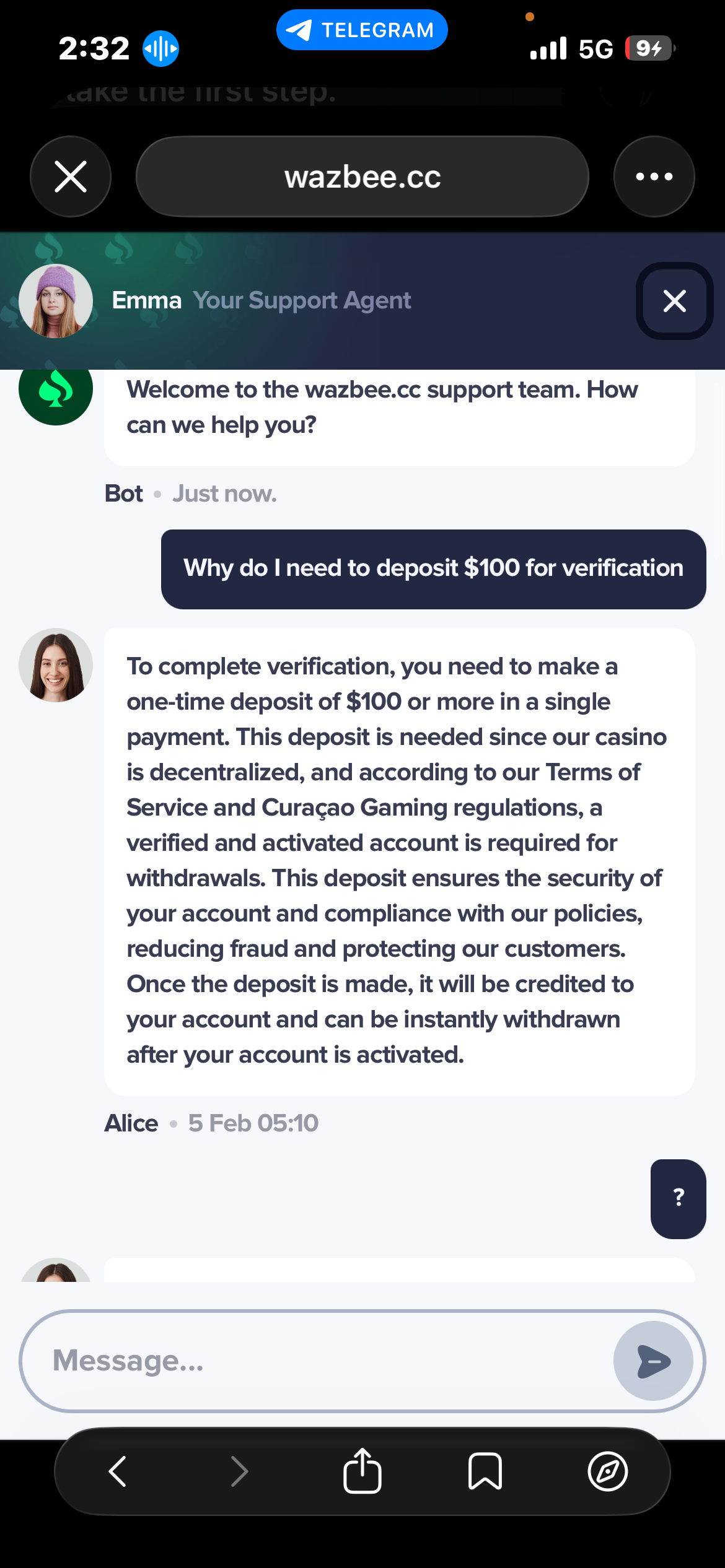Viewport: 725px width, 1568px height.
Task: Tap the bot welcome message bubble
Action: point(399,409)
